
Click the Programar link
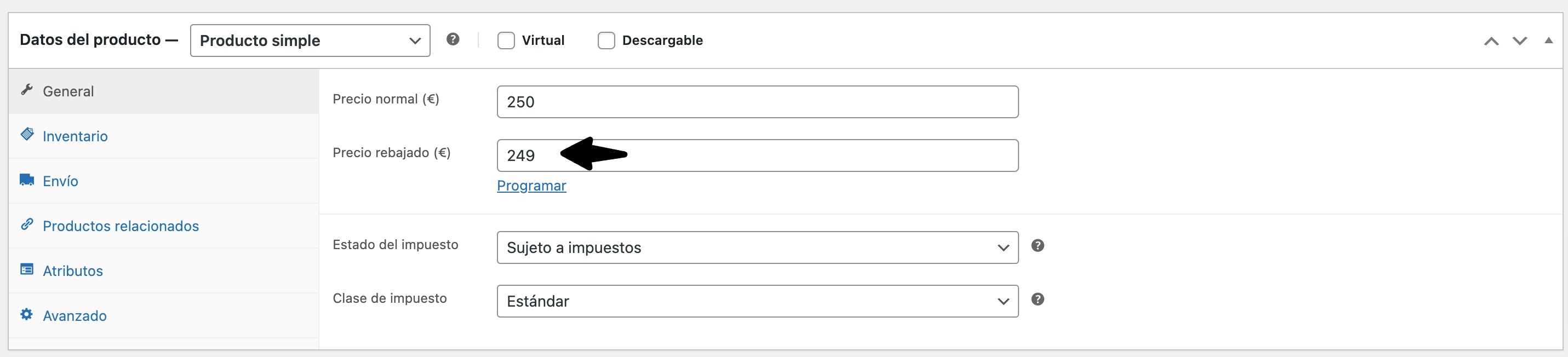point(531,186)
